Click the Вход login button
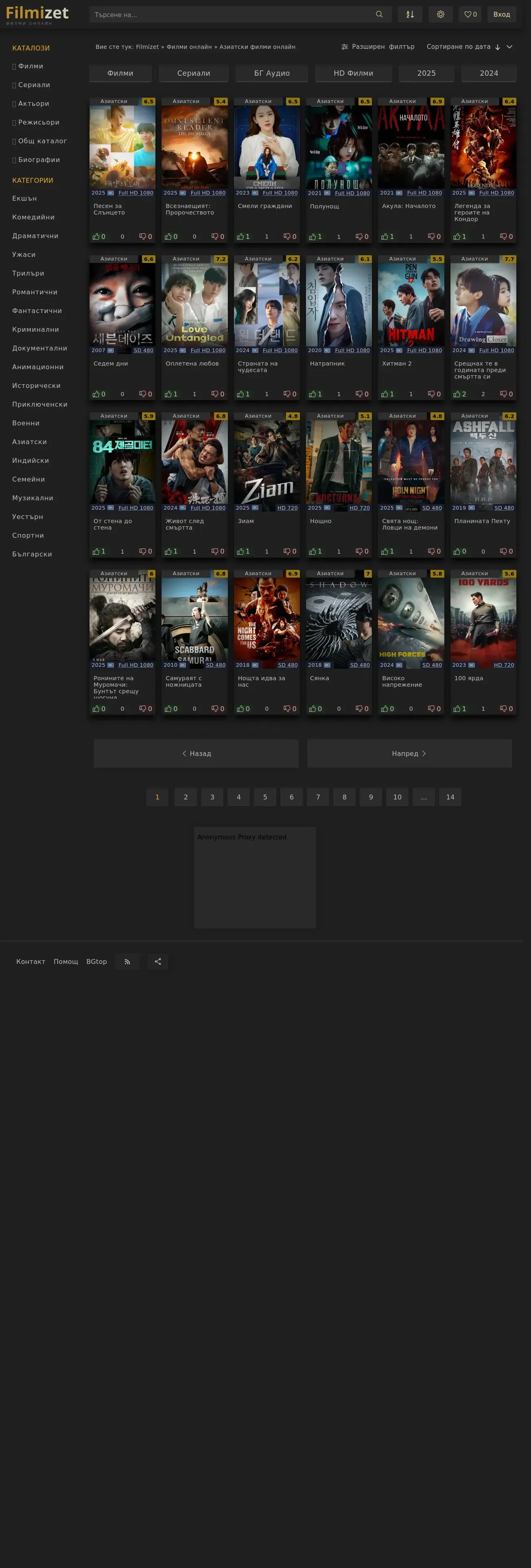The width and height of the screenshot is (531, 1568). click(502, 15)
